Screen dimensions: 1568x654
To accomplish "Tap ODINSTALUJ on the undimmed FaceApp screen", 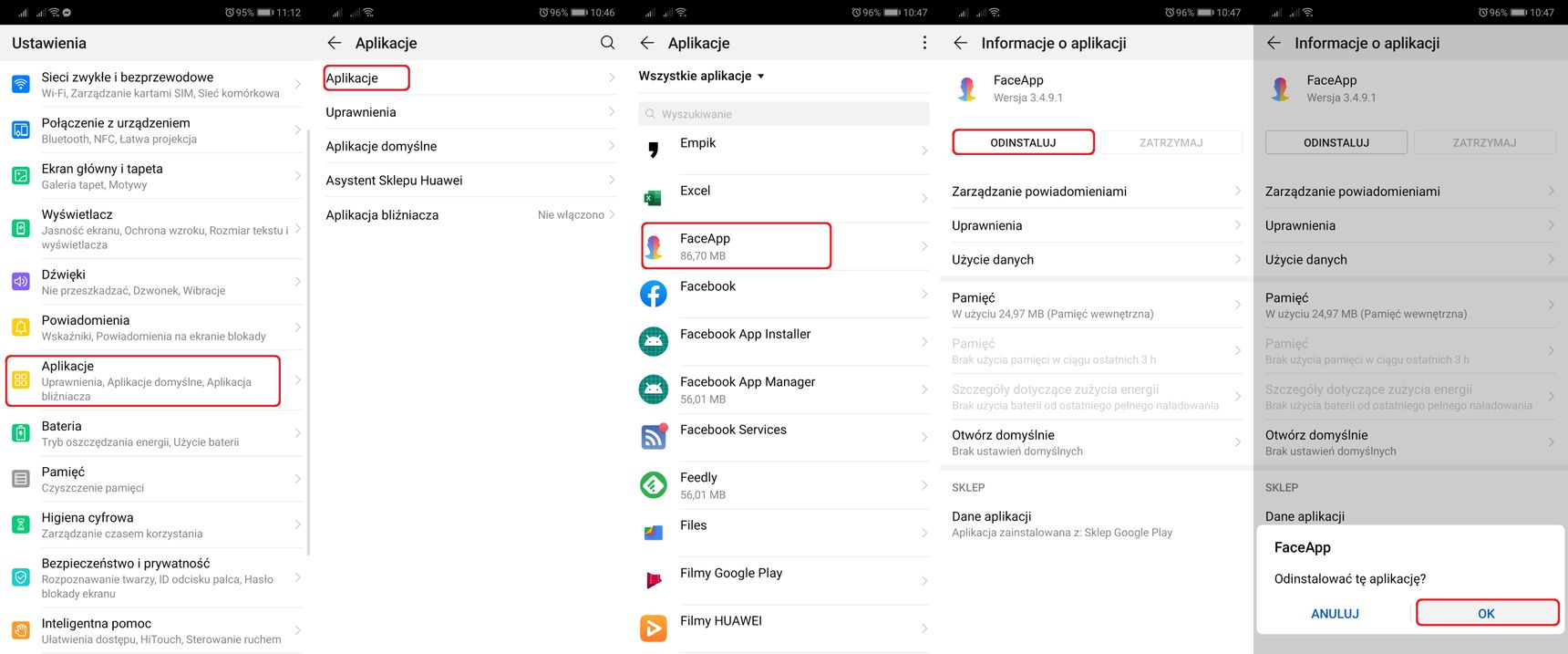I will pyautogui.click(x=1023, y=142).
